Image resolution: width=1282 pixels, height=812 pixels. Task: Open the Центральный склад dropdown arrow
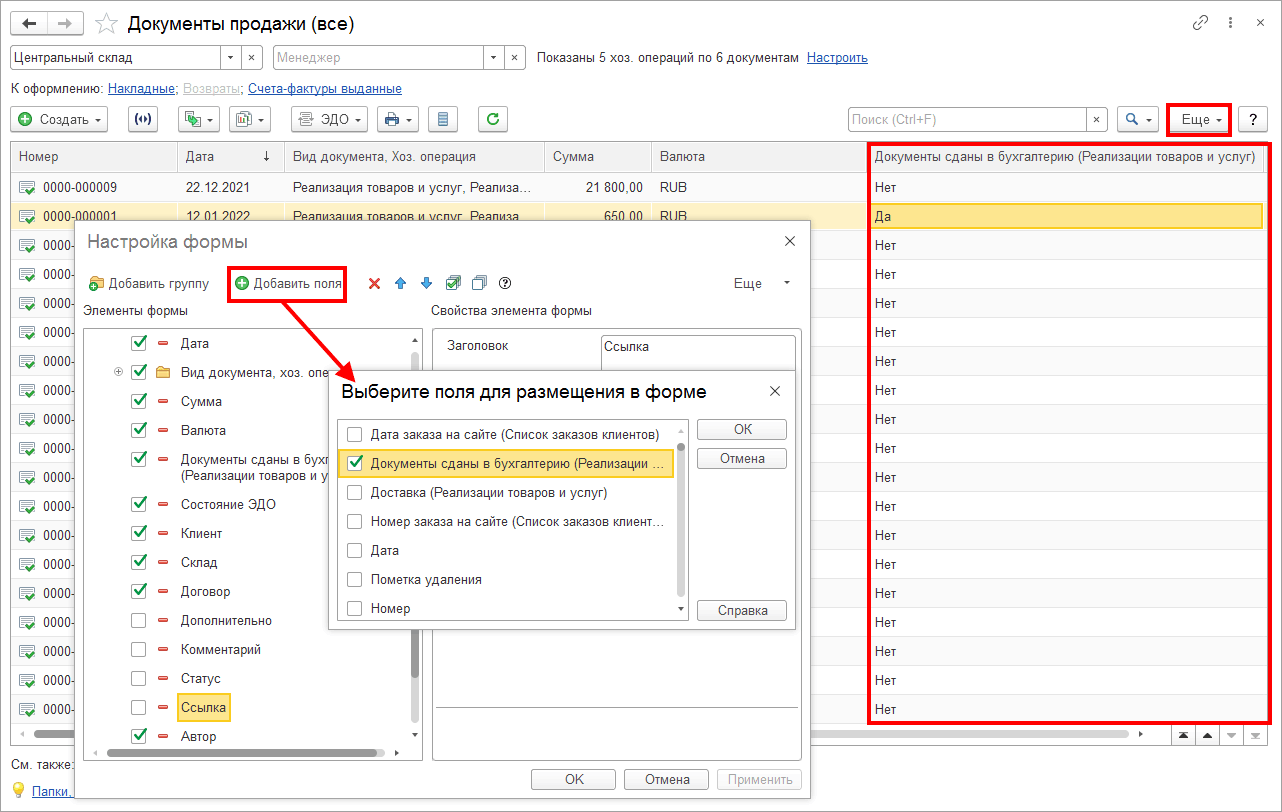click(x=231, y=58)
